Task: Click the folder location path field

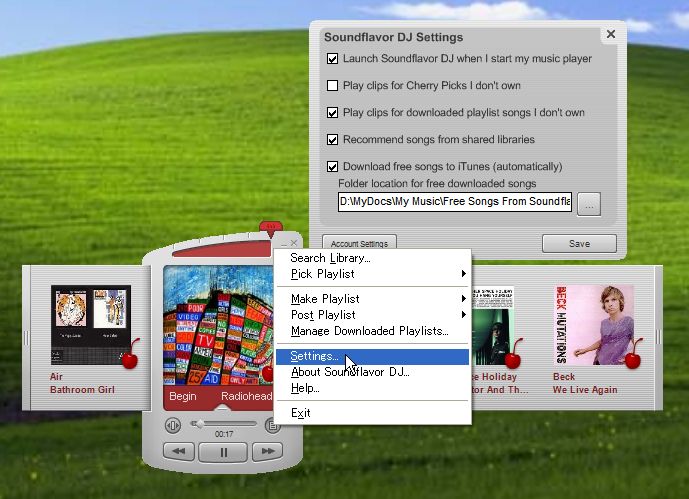Action: (x=455, y=202)
